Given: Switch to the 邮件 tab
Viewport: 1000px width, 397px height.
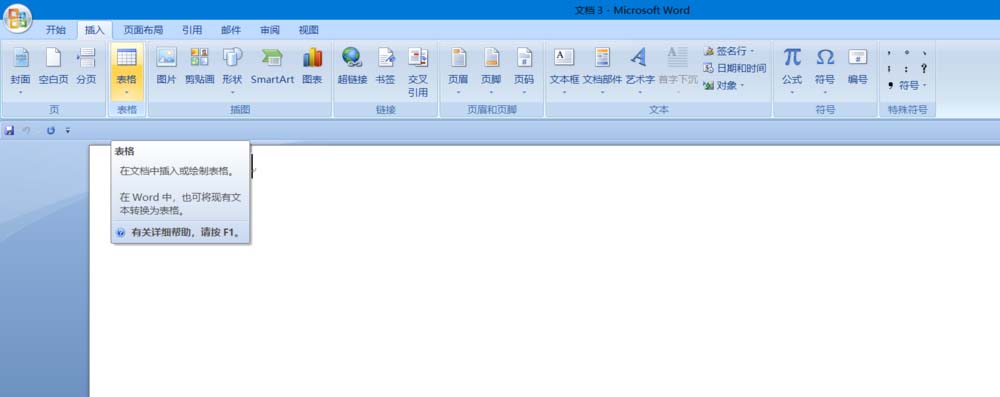Looking at the screenshot, I should [x=231, y=30].
